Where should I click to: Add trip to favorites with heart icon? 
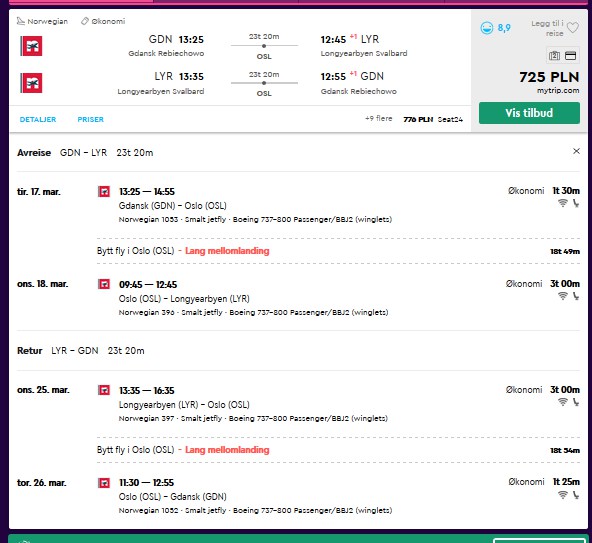point(573,28)
